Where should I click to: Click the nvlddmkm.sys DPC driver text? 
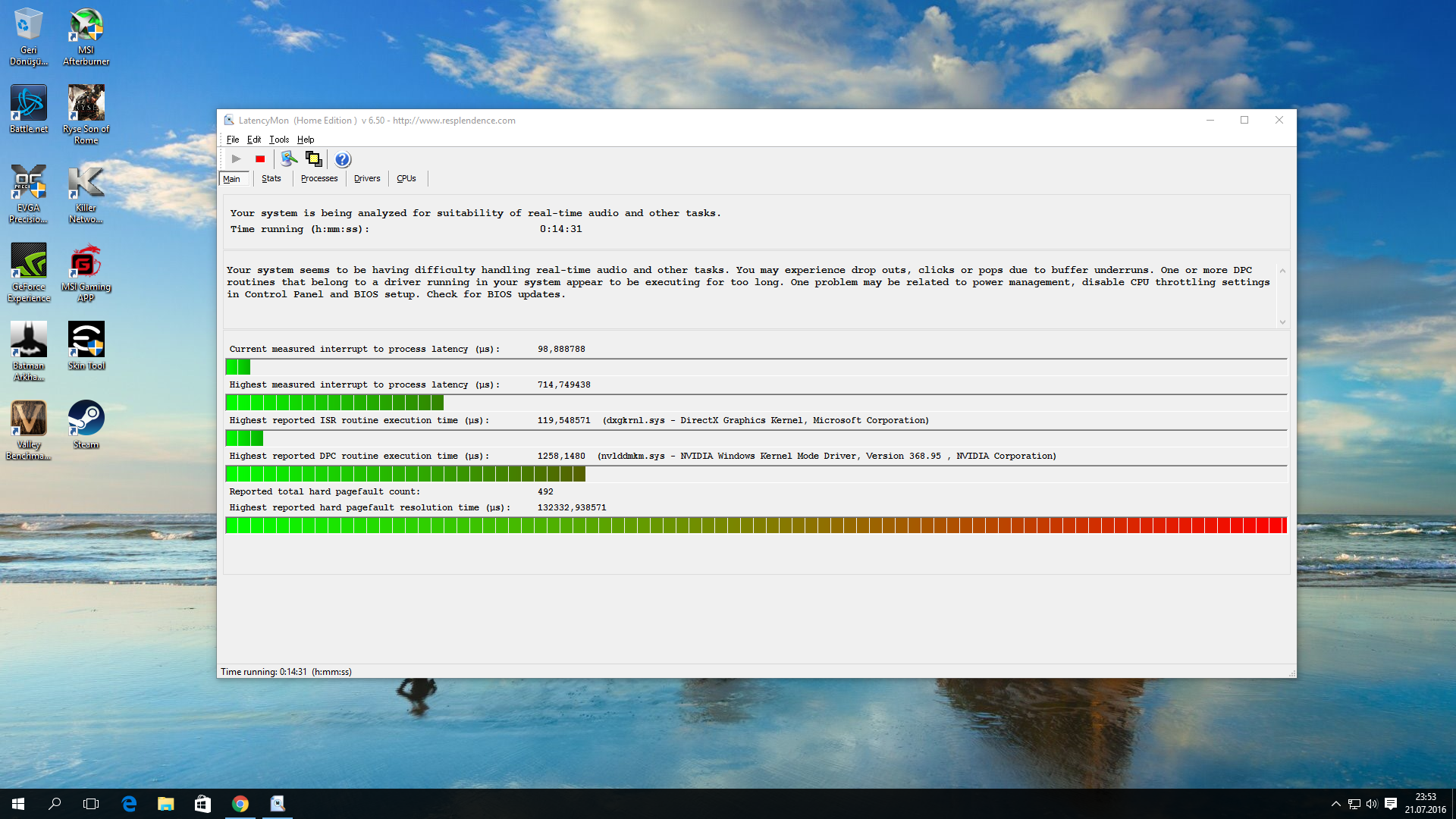pos(827,456)
